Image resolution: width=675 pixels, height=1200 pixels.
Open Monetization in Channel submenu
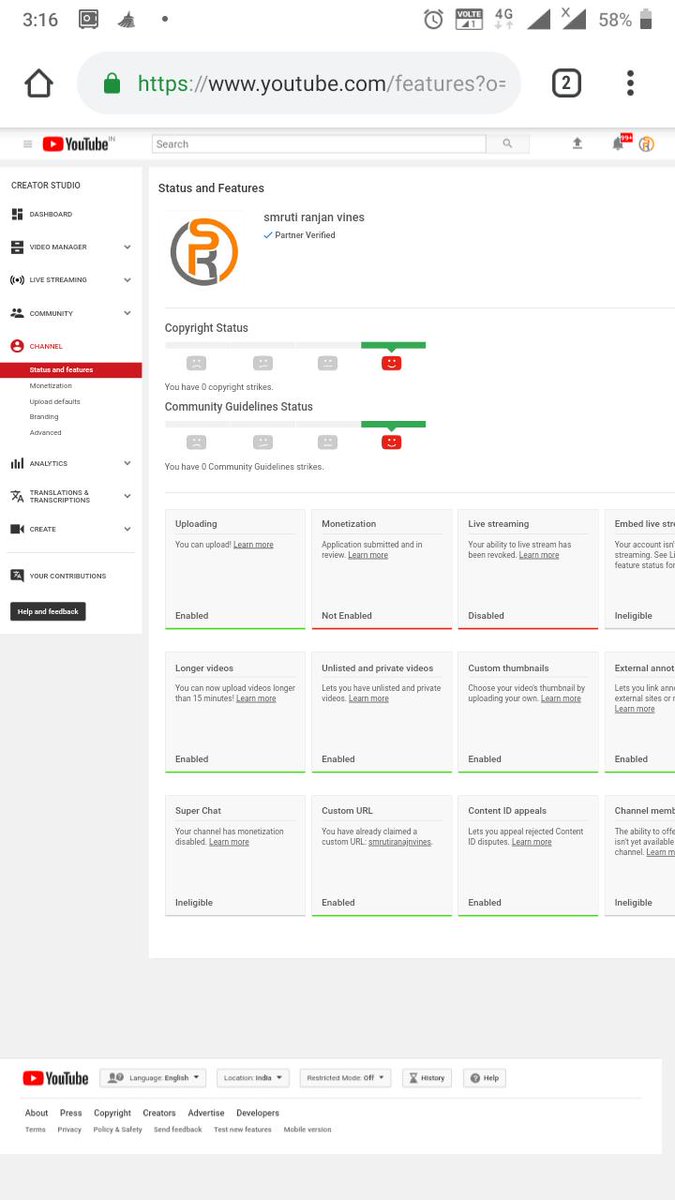(51, 385)
